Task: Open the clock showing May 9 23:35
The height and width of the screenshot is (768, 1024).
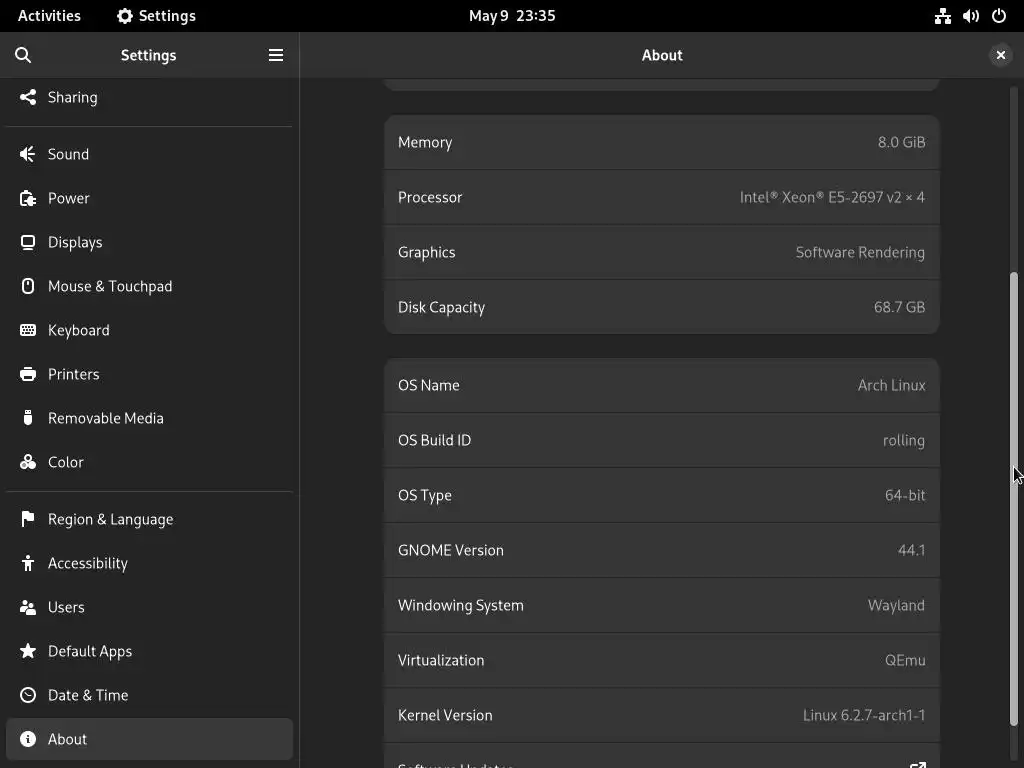Action: (x=512, y=16)
